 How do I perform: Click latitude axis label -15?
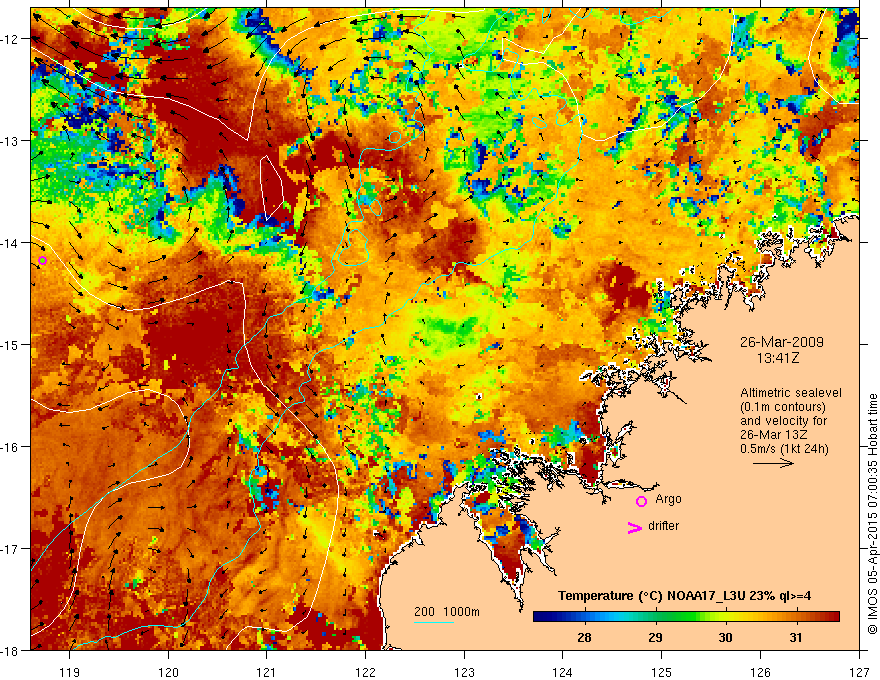10,344
